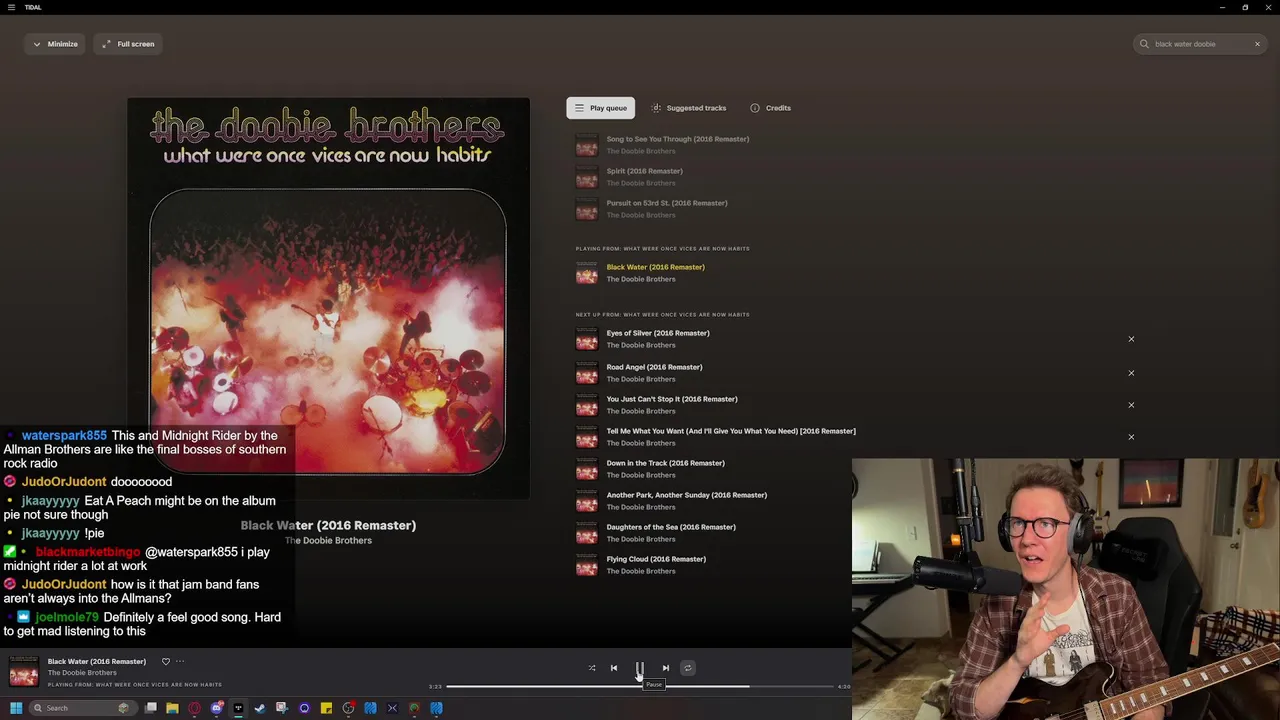Play Road Angel (2016 Remaster)
The image size is (1280, 720).
(x=654, y=367)
